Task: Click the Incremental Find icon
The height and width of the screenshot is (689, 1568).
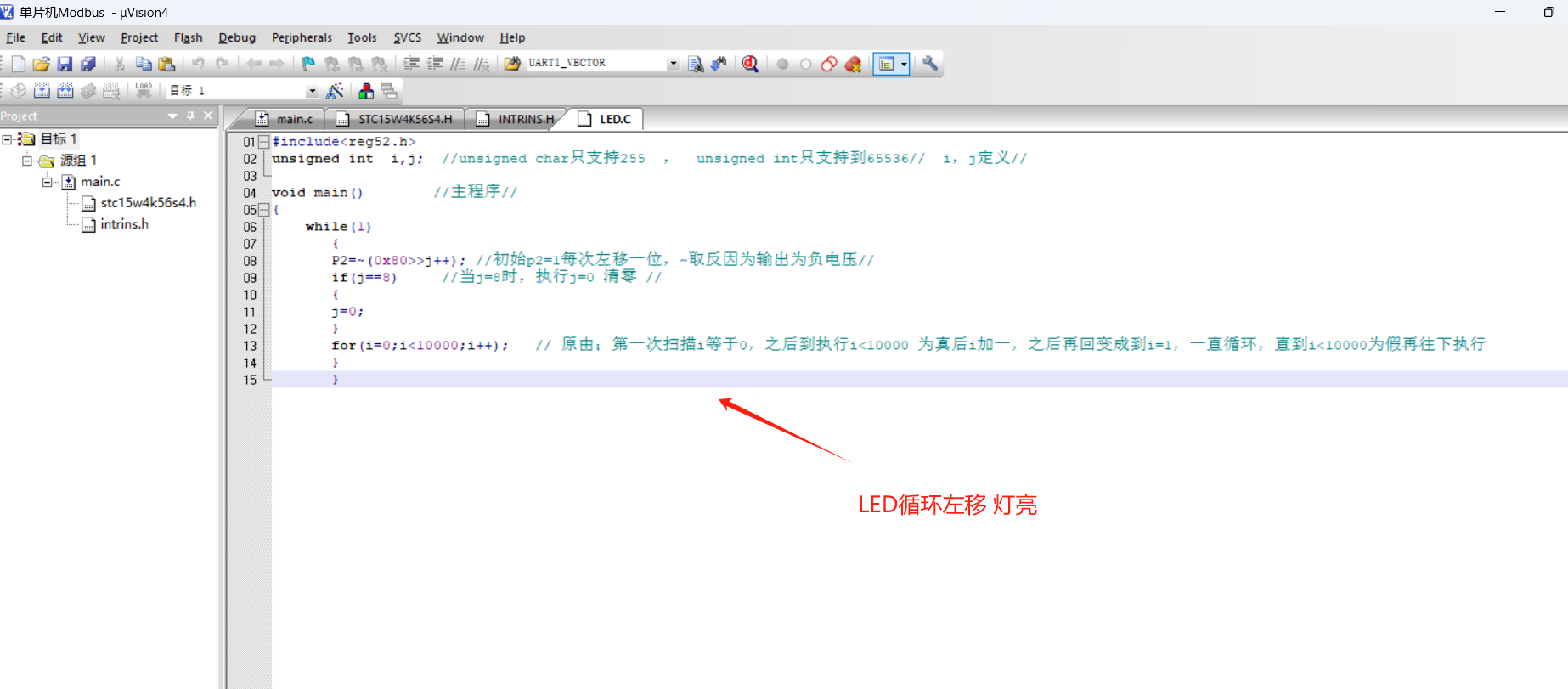Action: 719,64
